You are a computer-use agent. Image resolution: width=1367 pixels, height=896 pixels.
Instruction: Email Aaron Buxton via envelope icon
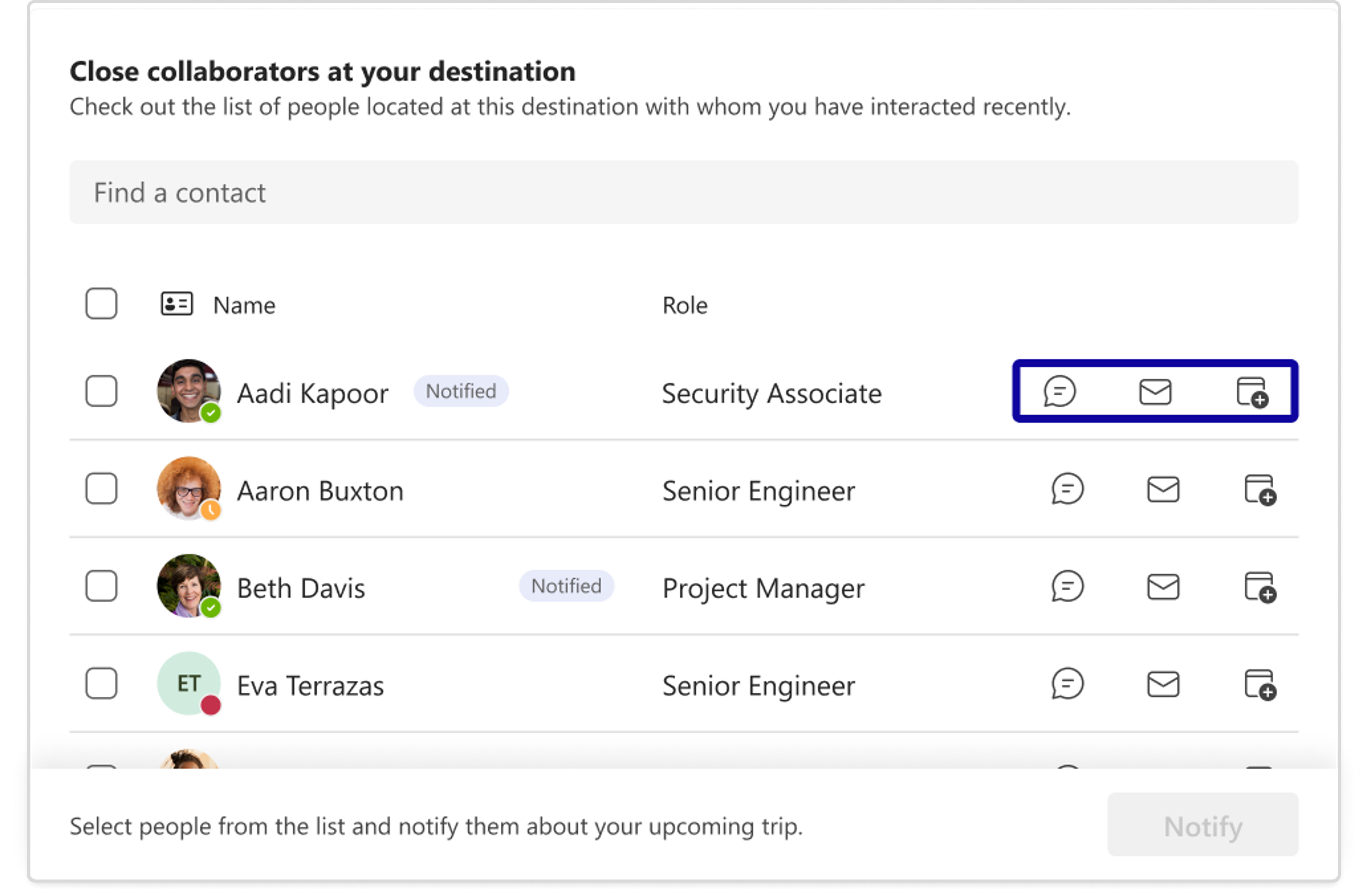pos(1163,490)
